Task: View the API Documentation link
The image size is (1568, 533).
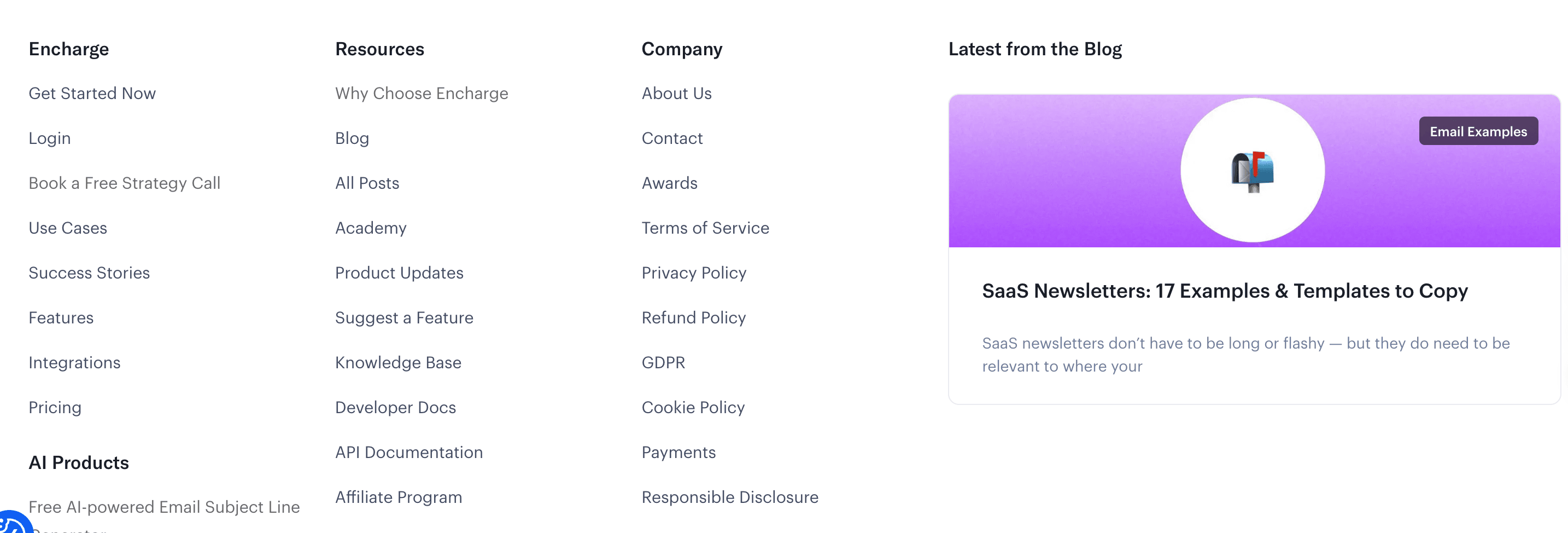Action: tap(408, 452)
